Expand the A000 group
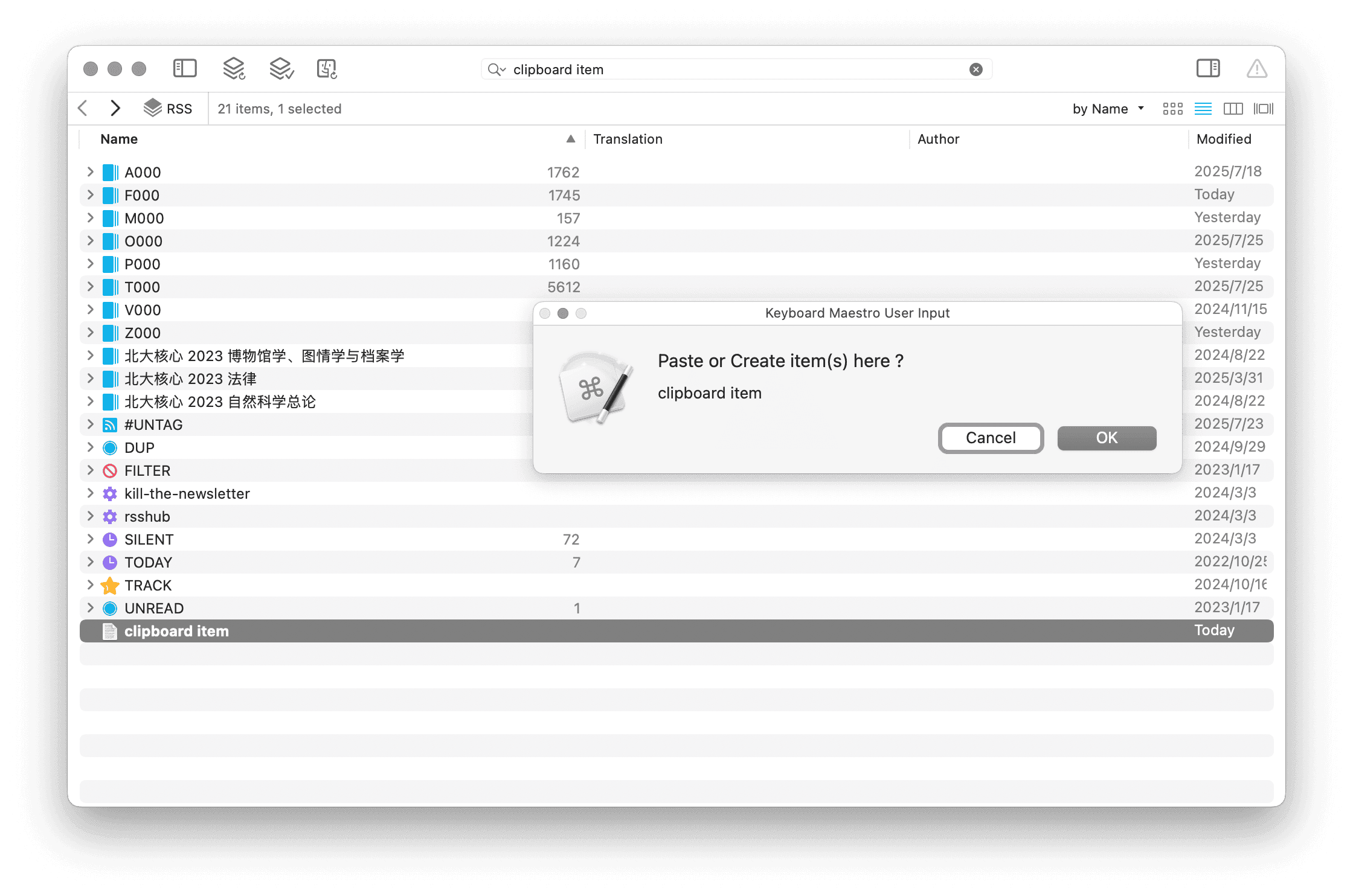Image resolution: width=1353 pixels, height=896 pixels. click(x=90, y=172)
